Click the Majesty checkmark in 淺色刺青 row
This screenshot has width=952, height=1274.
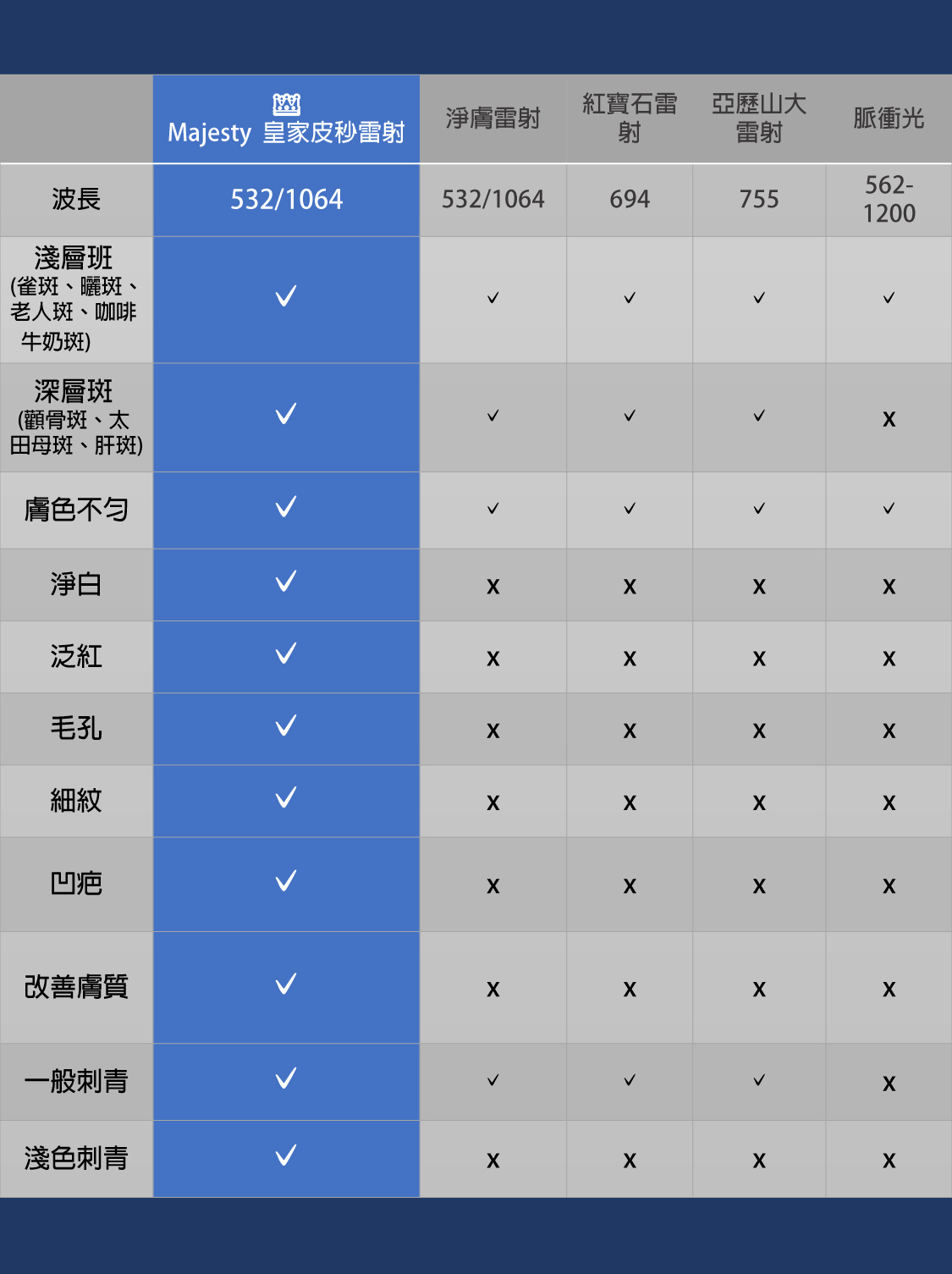pyautogui.click(x=286, y=1155)
